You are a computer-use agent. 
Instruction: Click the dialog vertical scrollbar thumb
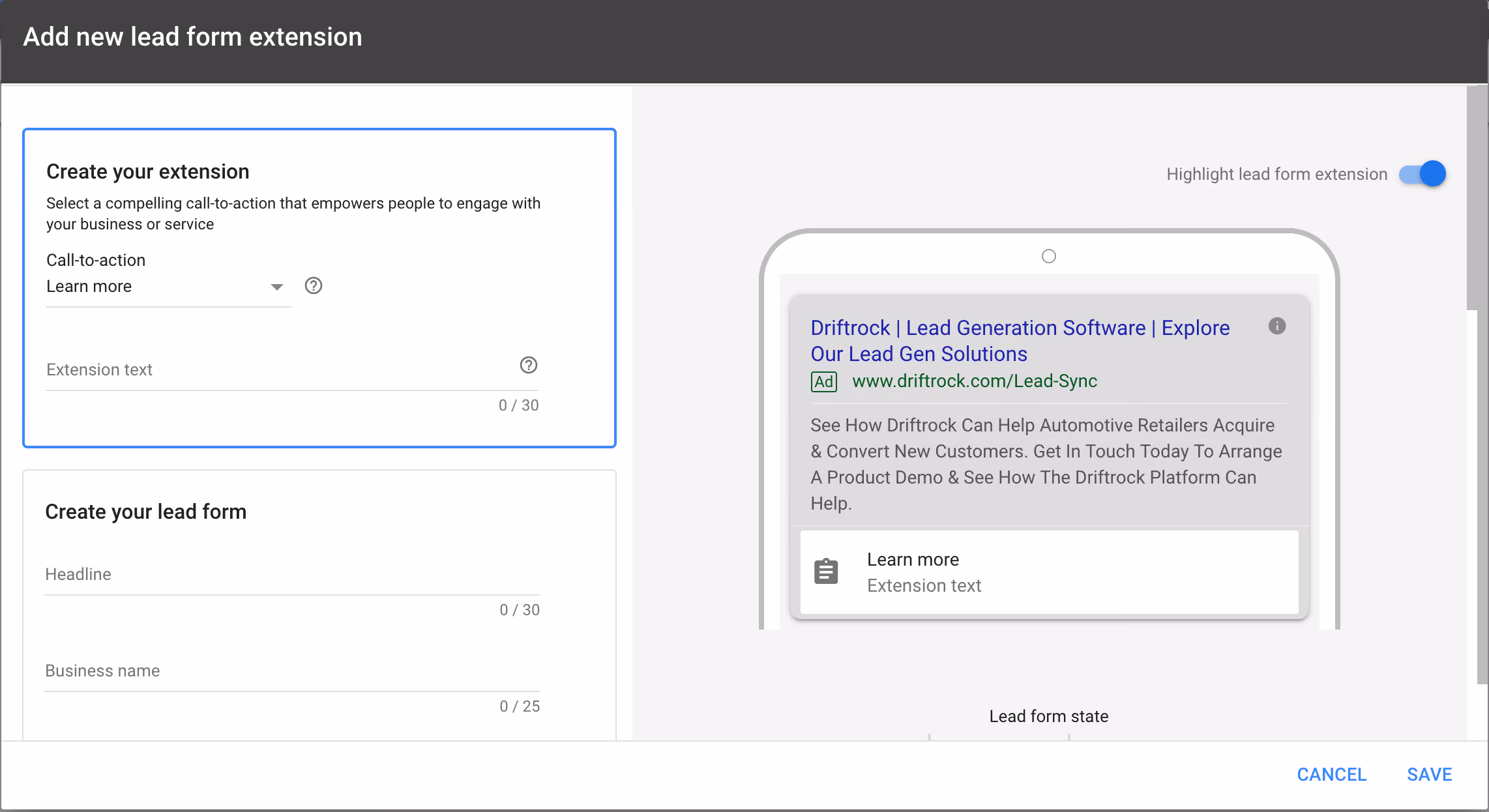coord(1477,198)
